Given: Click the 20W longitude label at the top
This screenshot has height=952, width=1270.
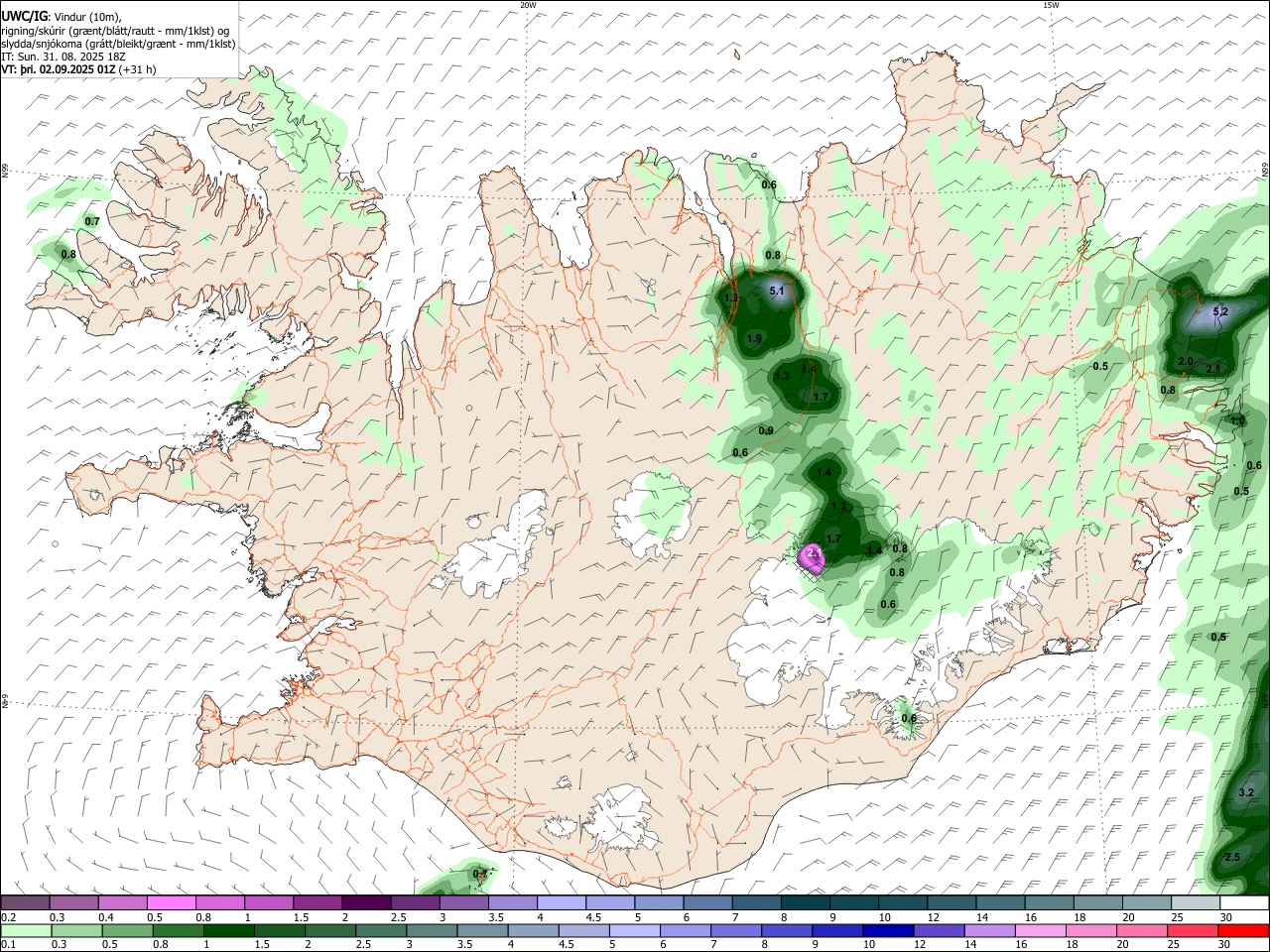Looking at the screenshot, I should click(x=528, y=5).
